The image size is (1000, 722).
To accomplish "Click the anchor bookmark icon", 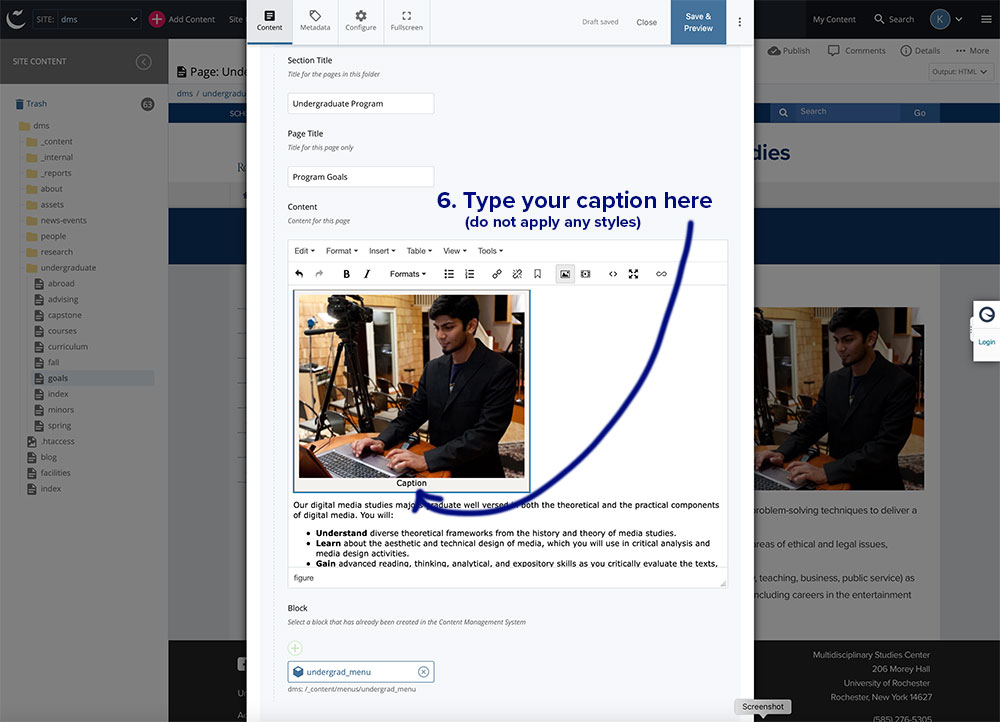I will (x=538, y=274).
